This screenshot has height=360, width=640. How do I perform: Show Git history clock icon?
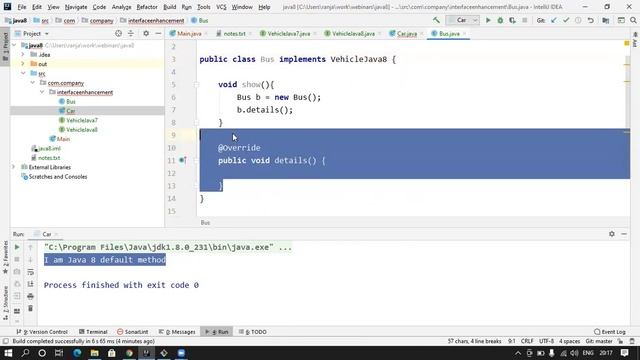pos(578,20)
